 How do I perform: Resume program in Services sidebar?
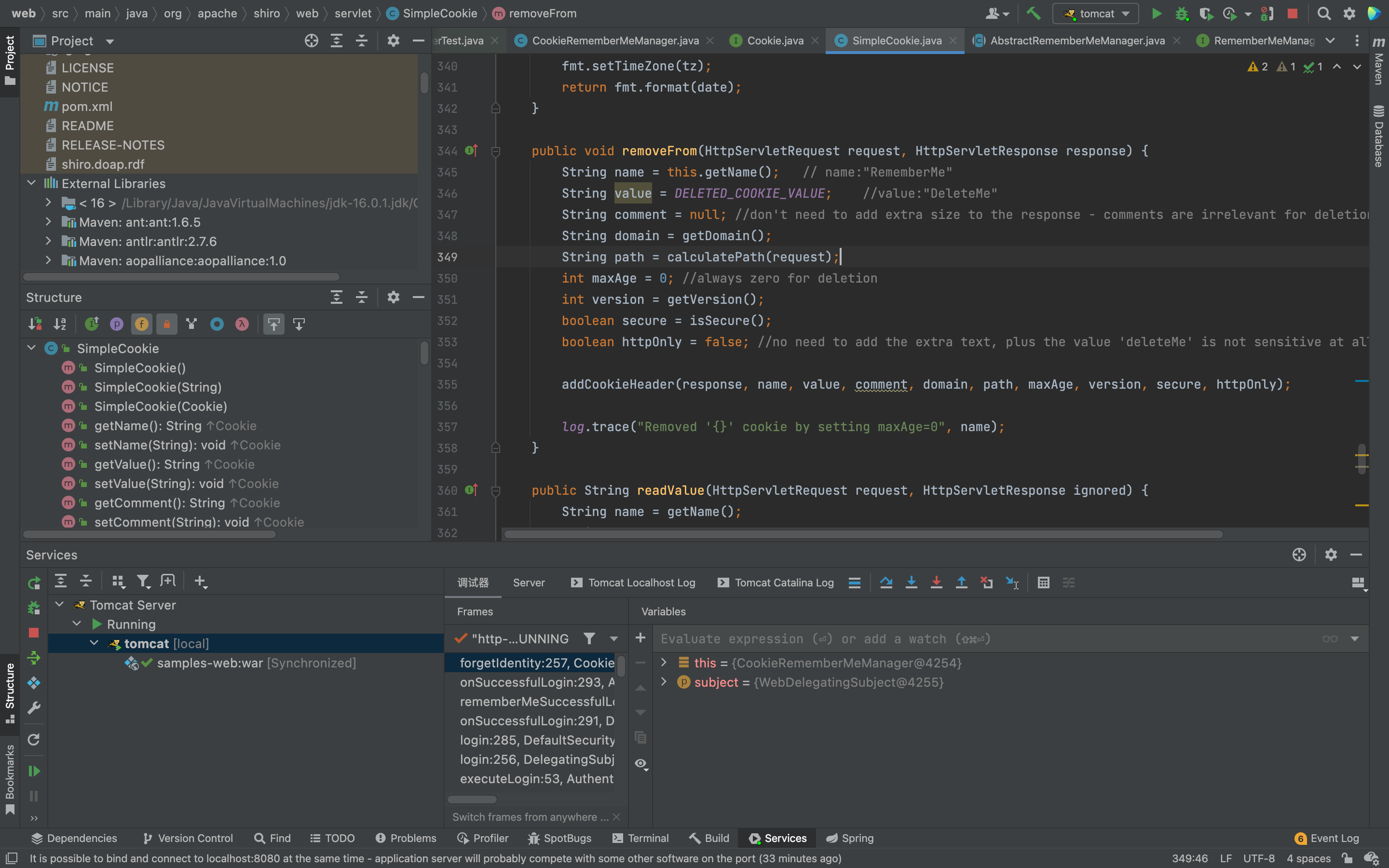34,771
